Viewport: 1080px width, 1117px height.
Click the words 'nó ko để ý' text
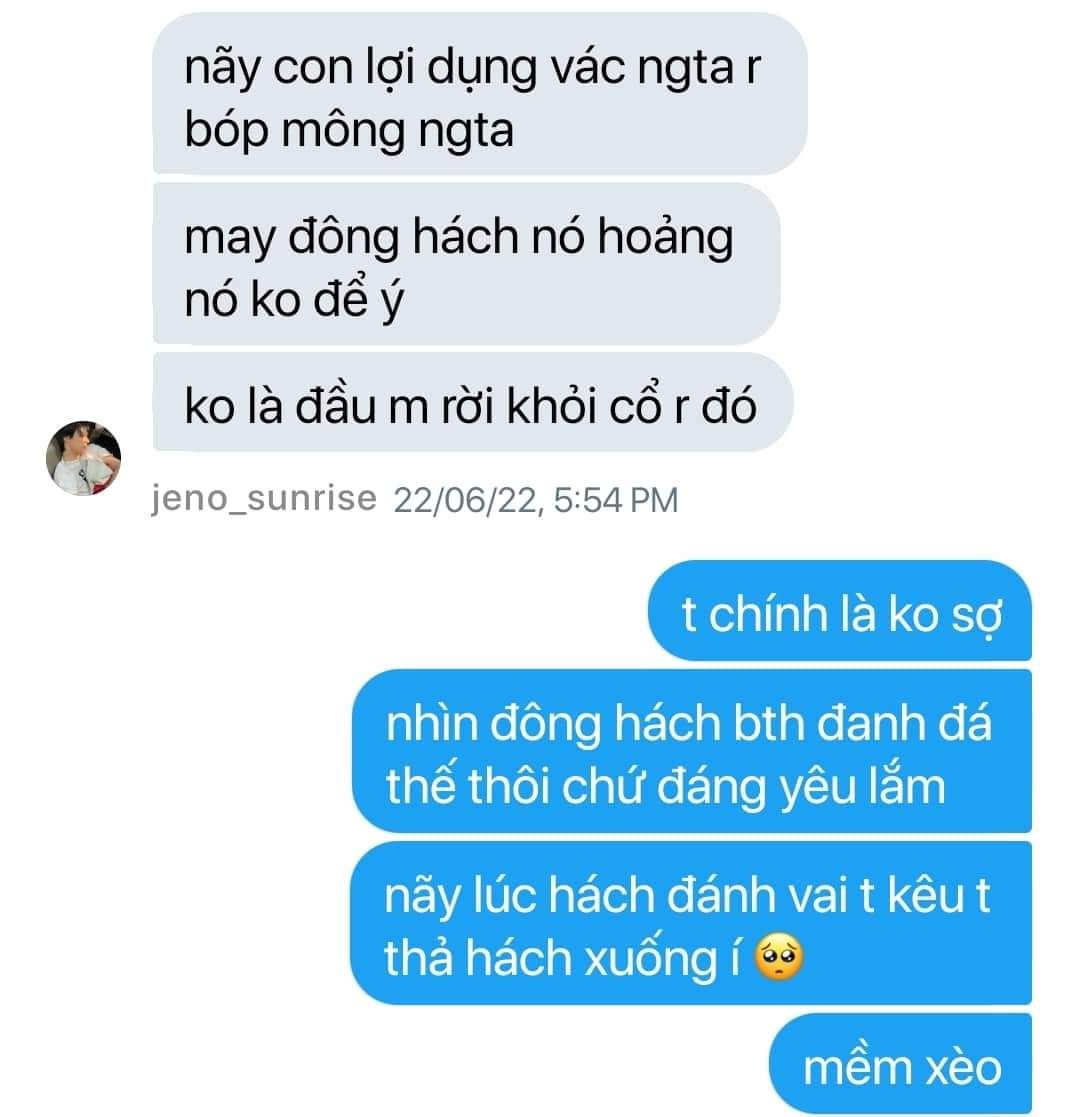tap(294, 299)
